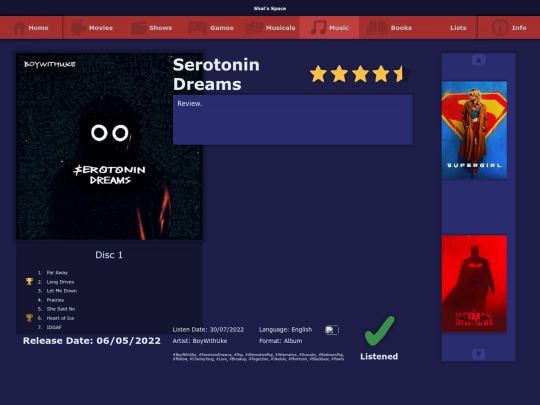The height and width of the screenshot is (405, 540).
Task: Open Movies section via camera icon
Action: [78, 28]
